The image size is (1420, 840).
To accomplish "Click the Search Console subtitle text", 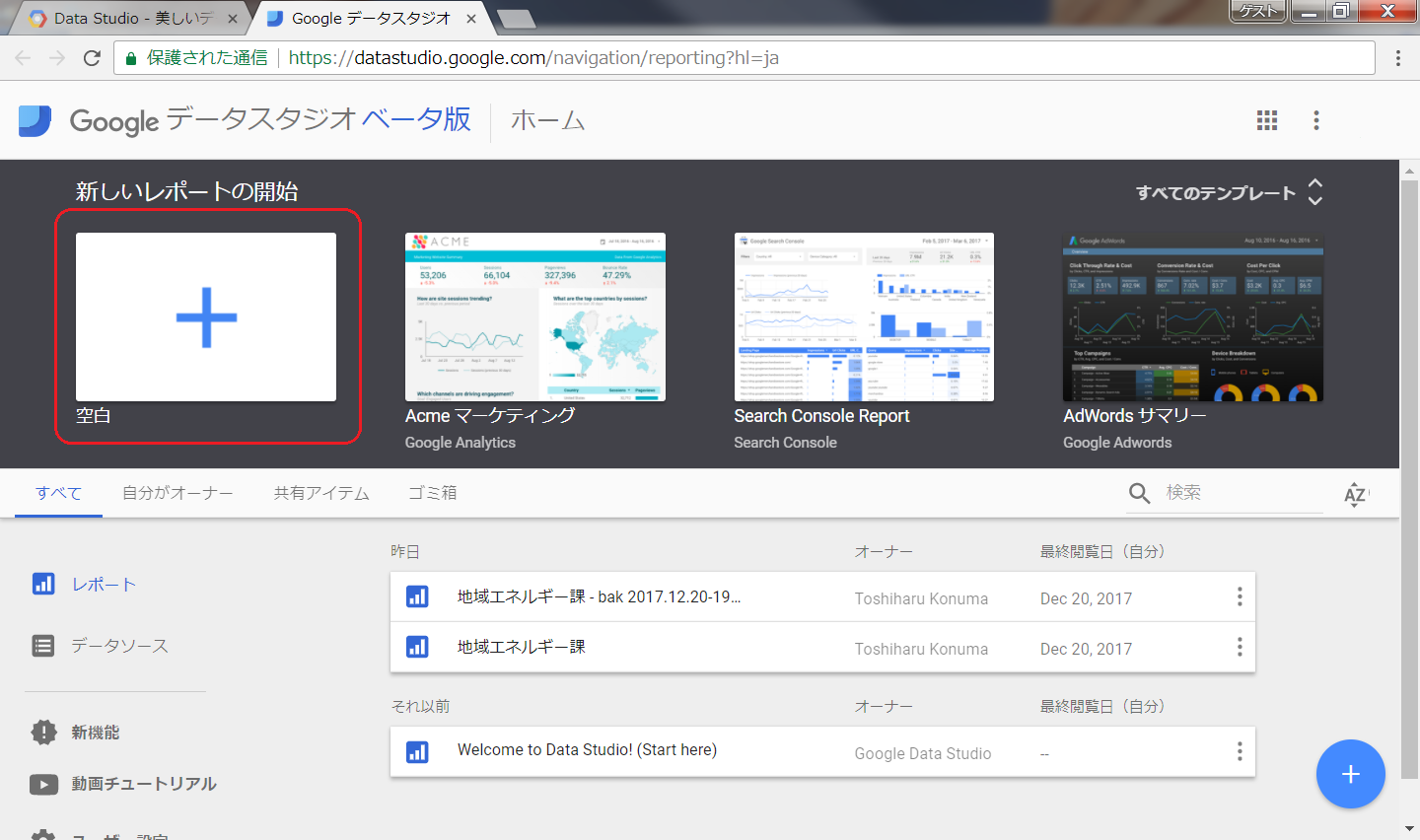I will coord(785,443).
